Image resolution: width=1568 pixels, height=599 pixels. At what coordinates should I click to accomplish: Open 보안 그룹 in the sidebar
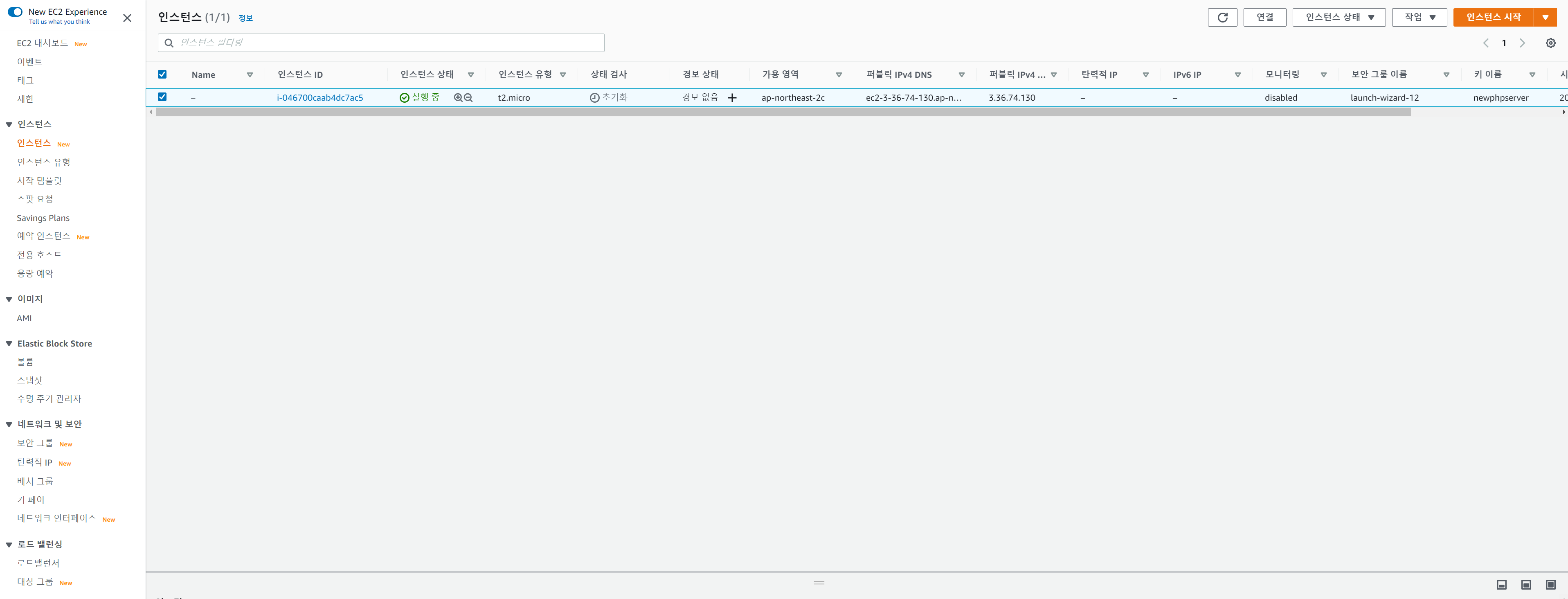[x=35, y=443]
